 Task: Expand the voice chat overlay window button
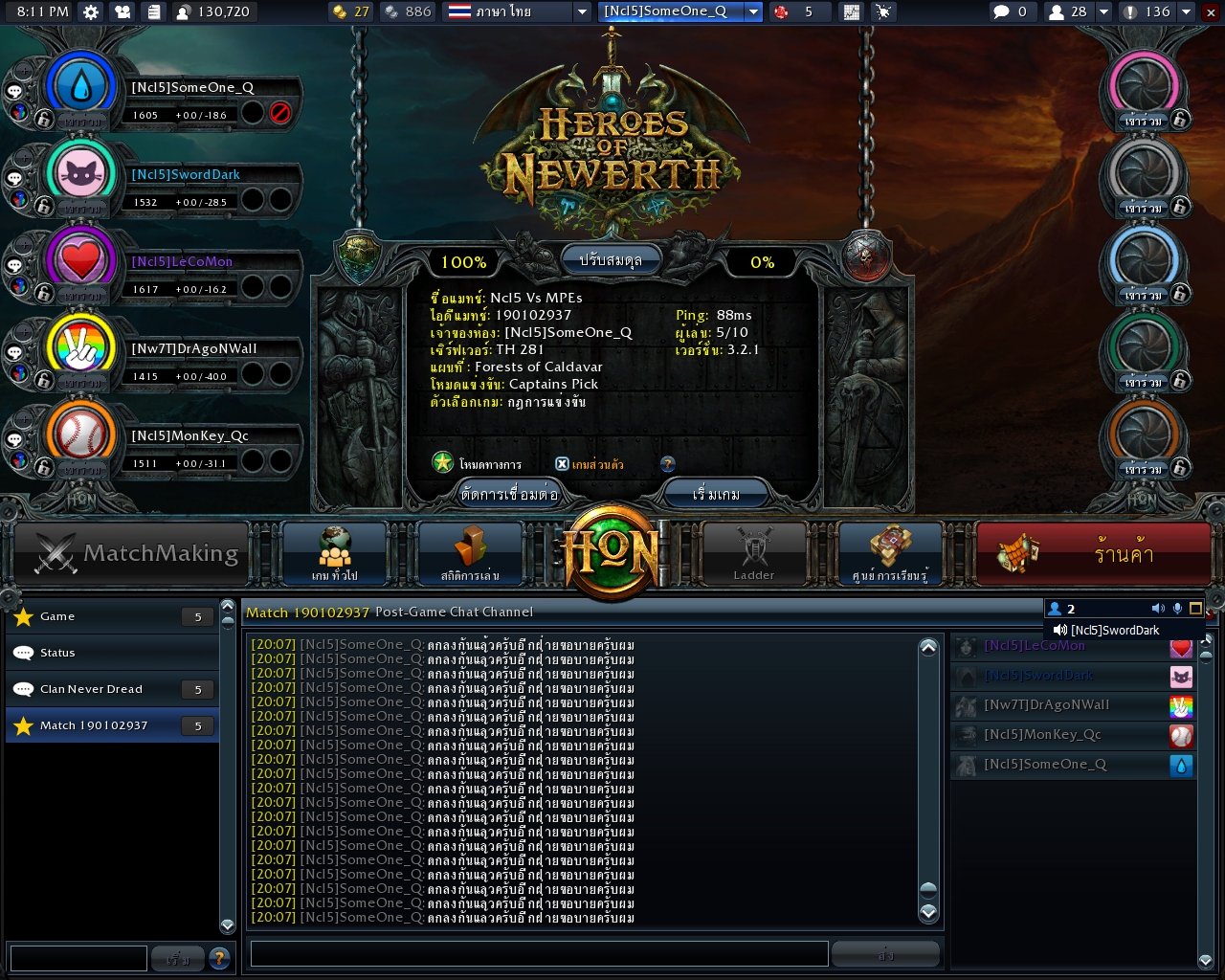[x=1195, y=609]
